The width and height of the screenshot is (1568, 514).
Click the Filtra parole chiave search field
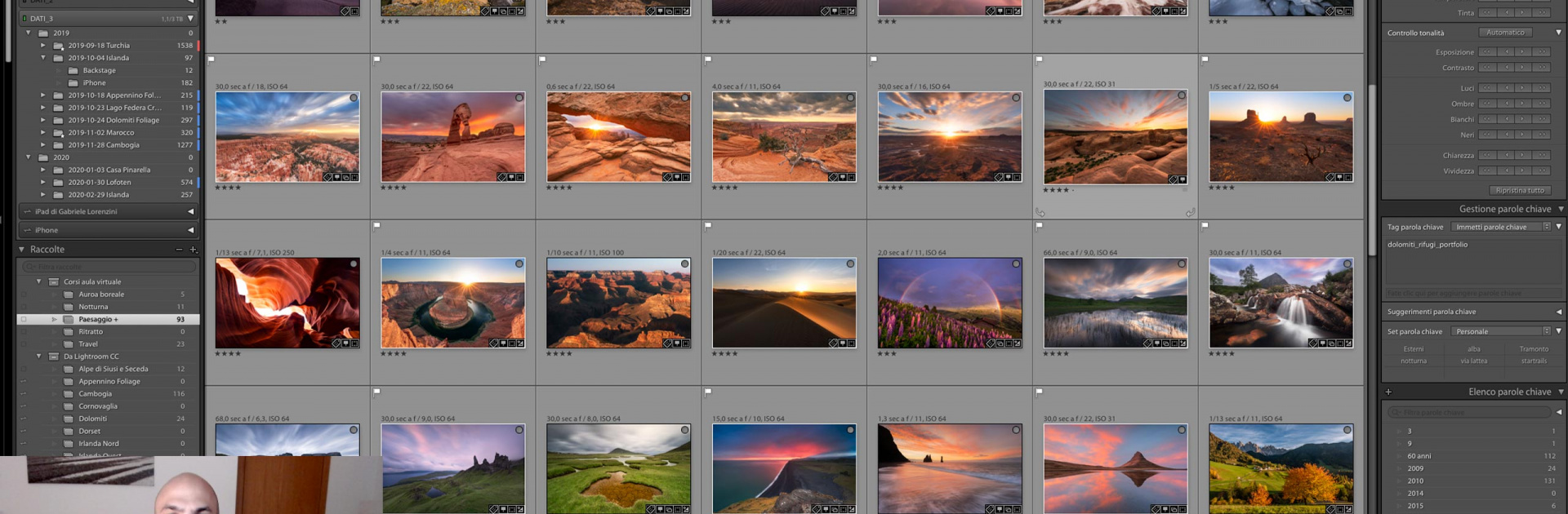tap(1469, 413)
